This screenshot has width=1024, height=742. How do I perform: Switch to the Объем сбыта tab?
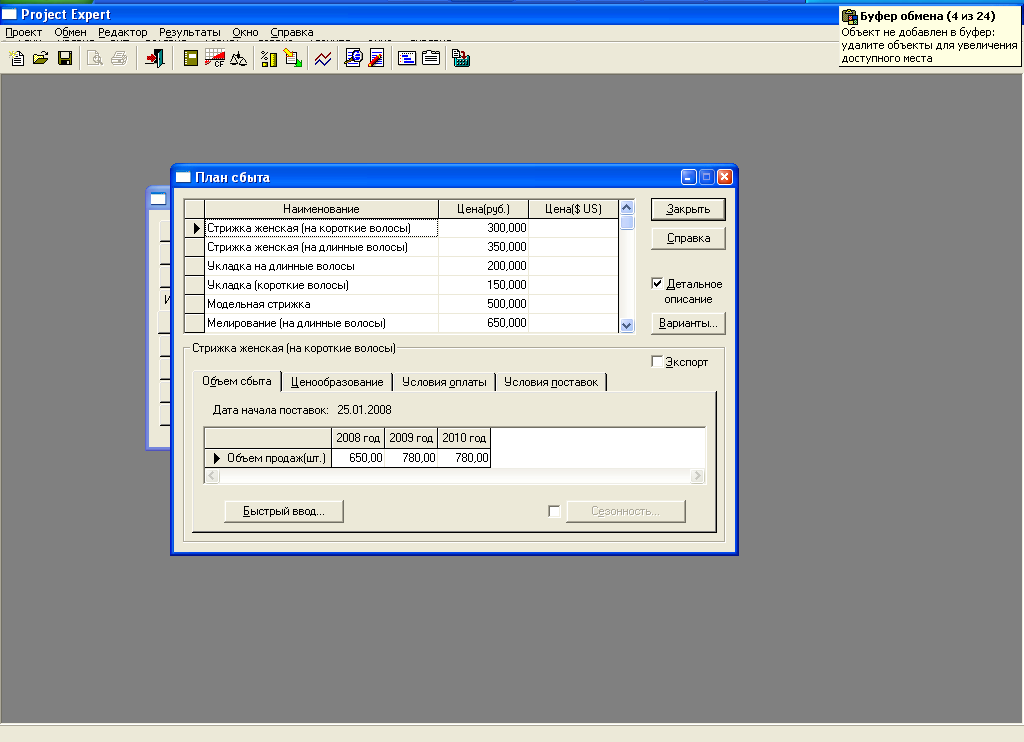tap(236, 381)
